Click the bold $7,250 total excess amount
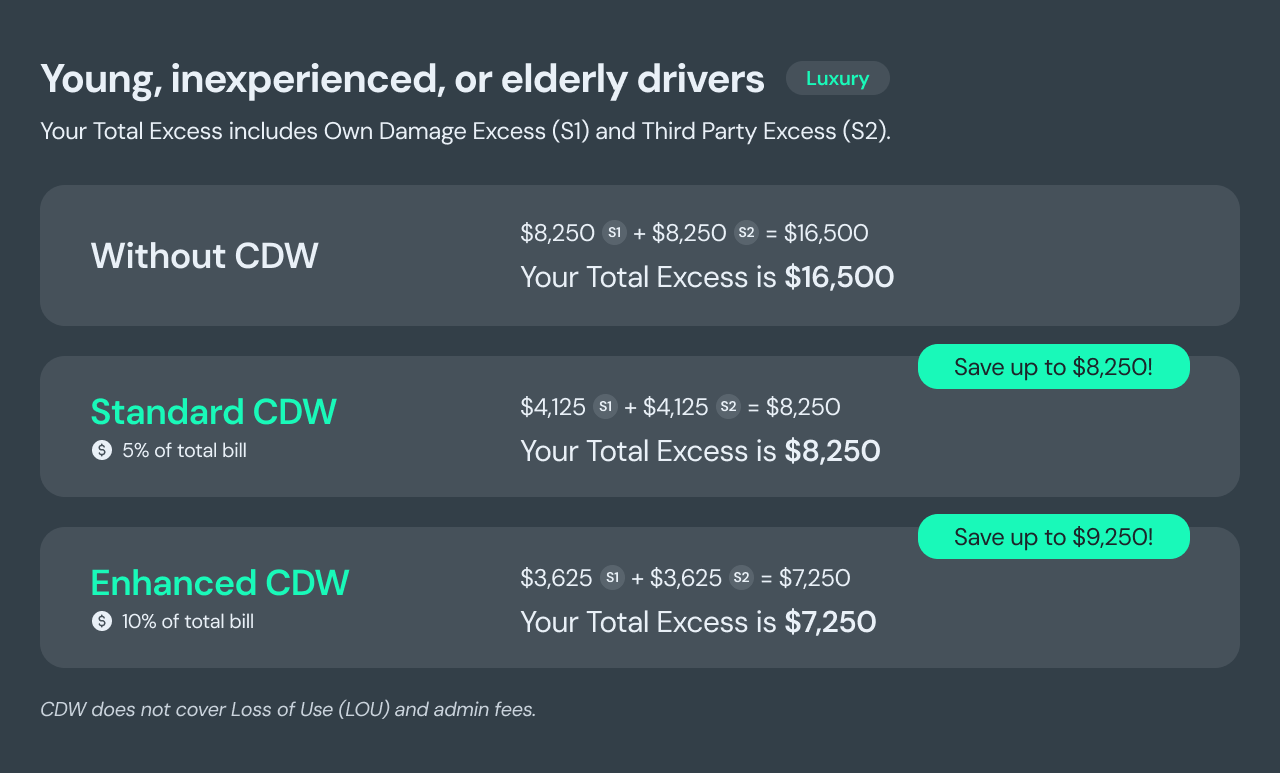The height and width of the screenshot is (773, 1280). 830,622
